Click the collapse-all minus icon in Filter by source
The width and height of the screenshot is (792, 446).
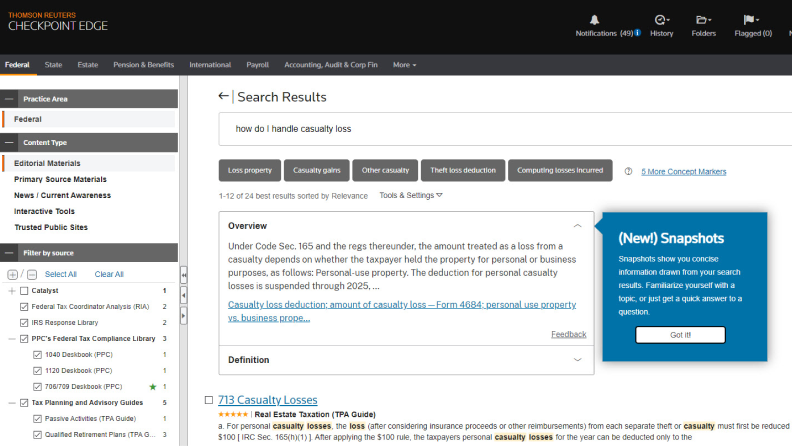32,274
